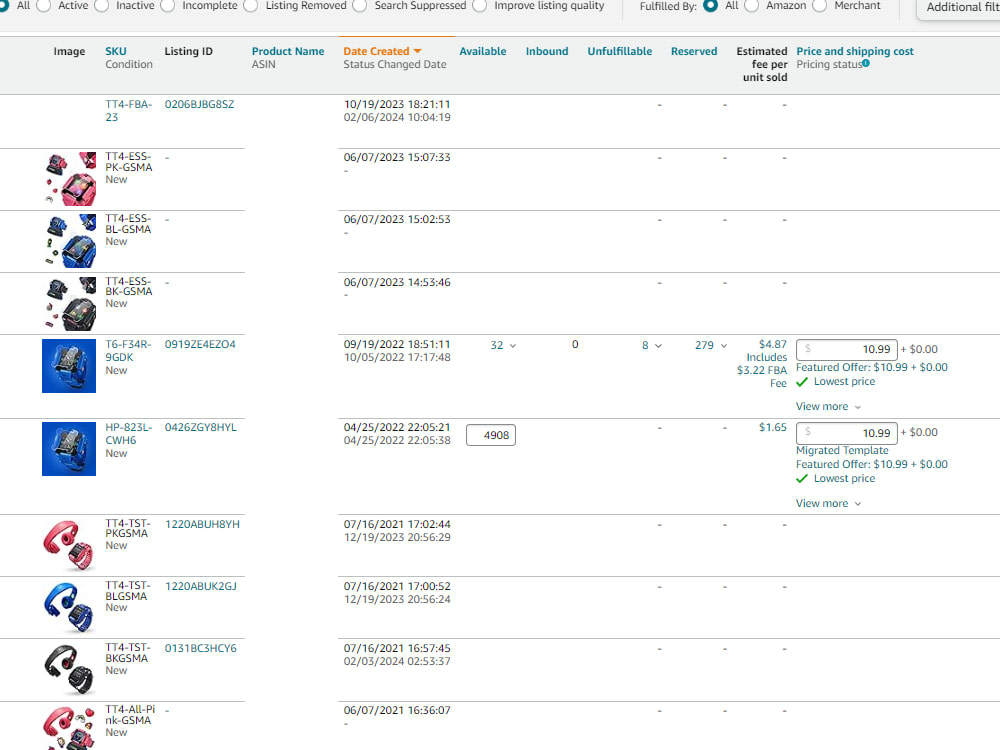Click product image for HP-823L-CWH6

[x=69, y=448]
